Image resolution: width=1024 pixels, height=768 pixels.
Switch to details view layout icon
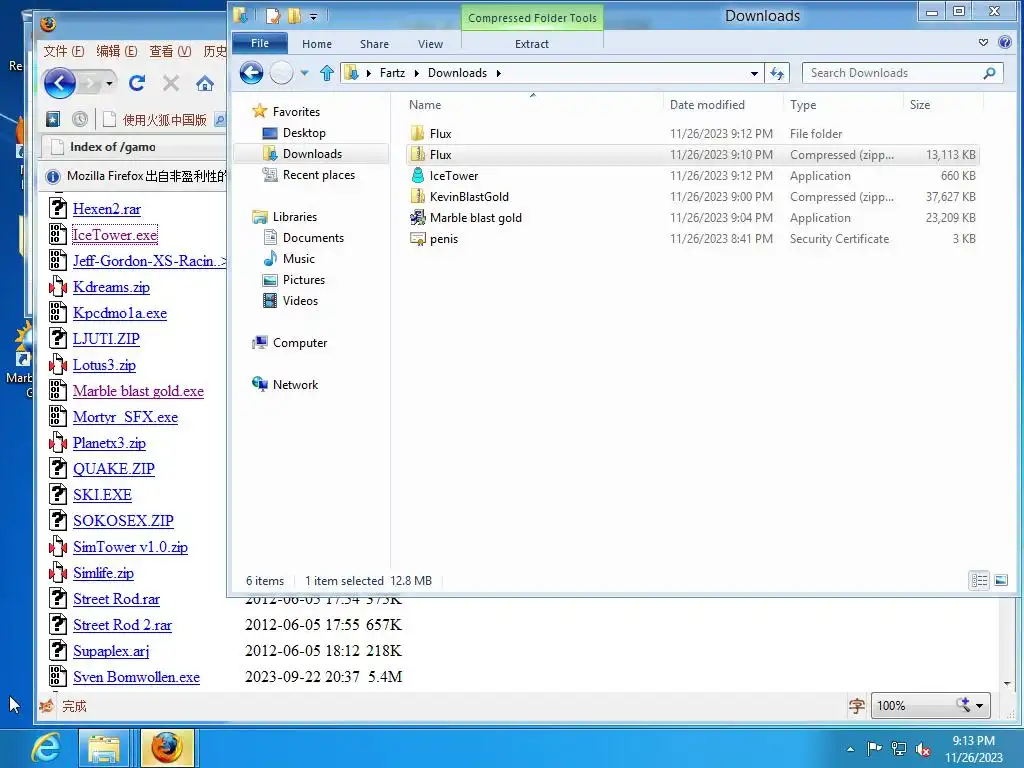tap(980, 580)
